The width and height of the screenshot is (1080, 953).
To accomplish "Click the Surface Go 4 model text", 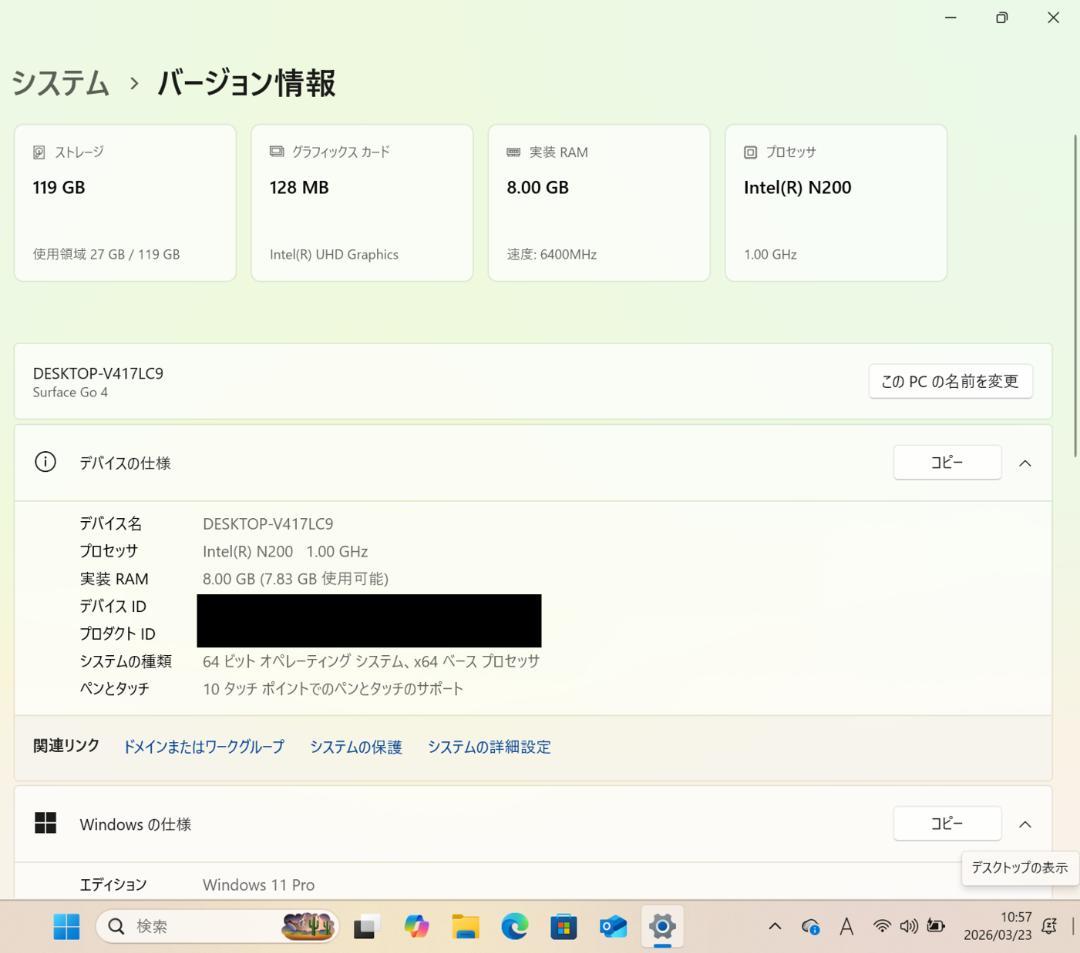I will tap(70, 392).
